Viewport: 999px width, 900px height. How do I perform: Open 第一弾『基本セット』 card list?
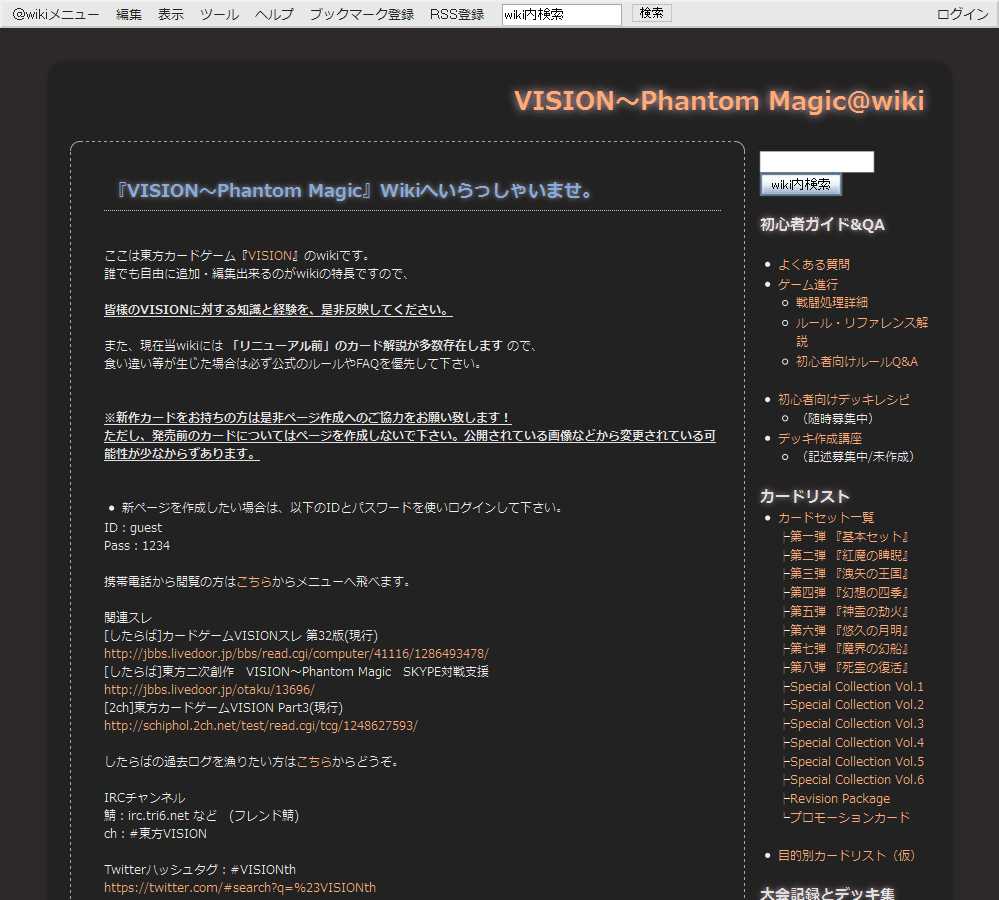coord(849,537)
